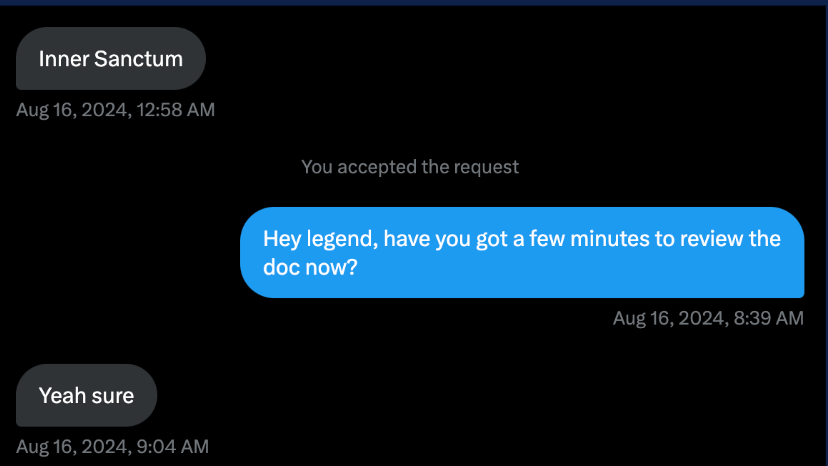Click the word "sure" in the last reply
The height and width of the screenshot is (466, 828).
click(113, 396)
